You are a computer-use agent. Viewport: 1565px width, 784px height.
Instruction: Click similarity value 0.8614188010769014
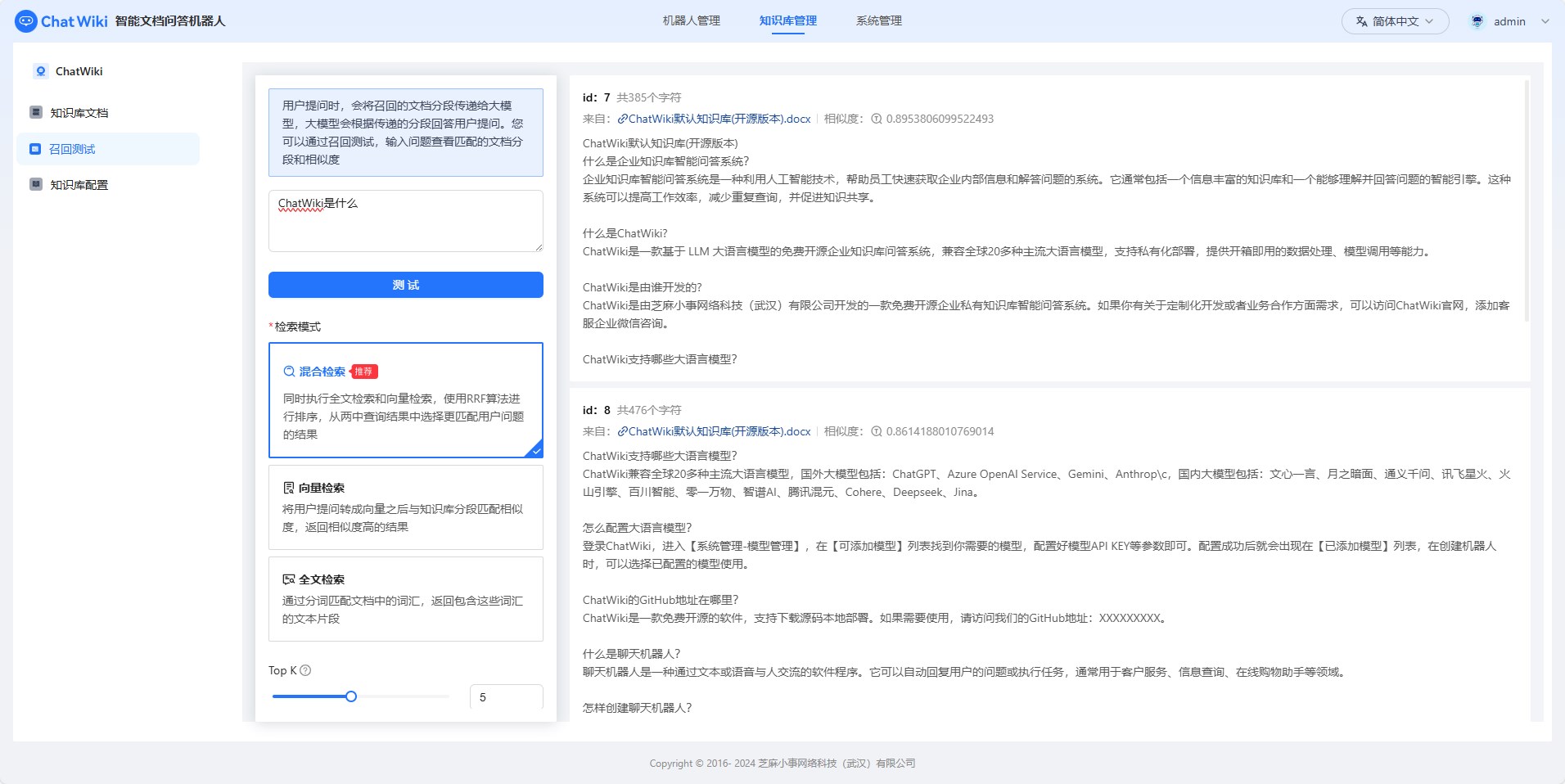click(940, 431)
